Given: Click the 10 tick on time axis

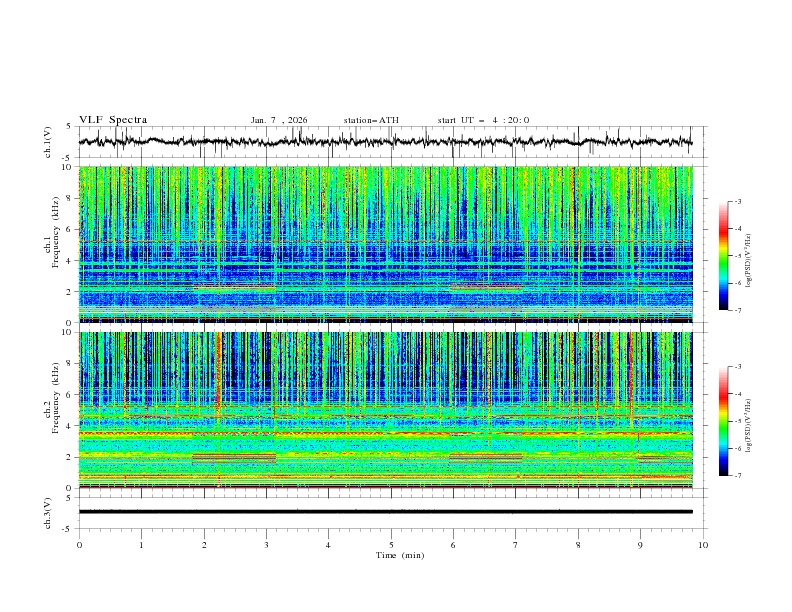Looking at the screenshot, I should tap(703, 545).
